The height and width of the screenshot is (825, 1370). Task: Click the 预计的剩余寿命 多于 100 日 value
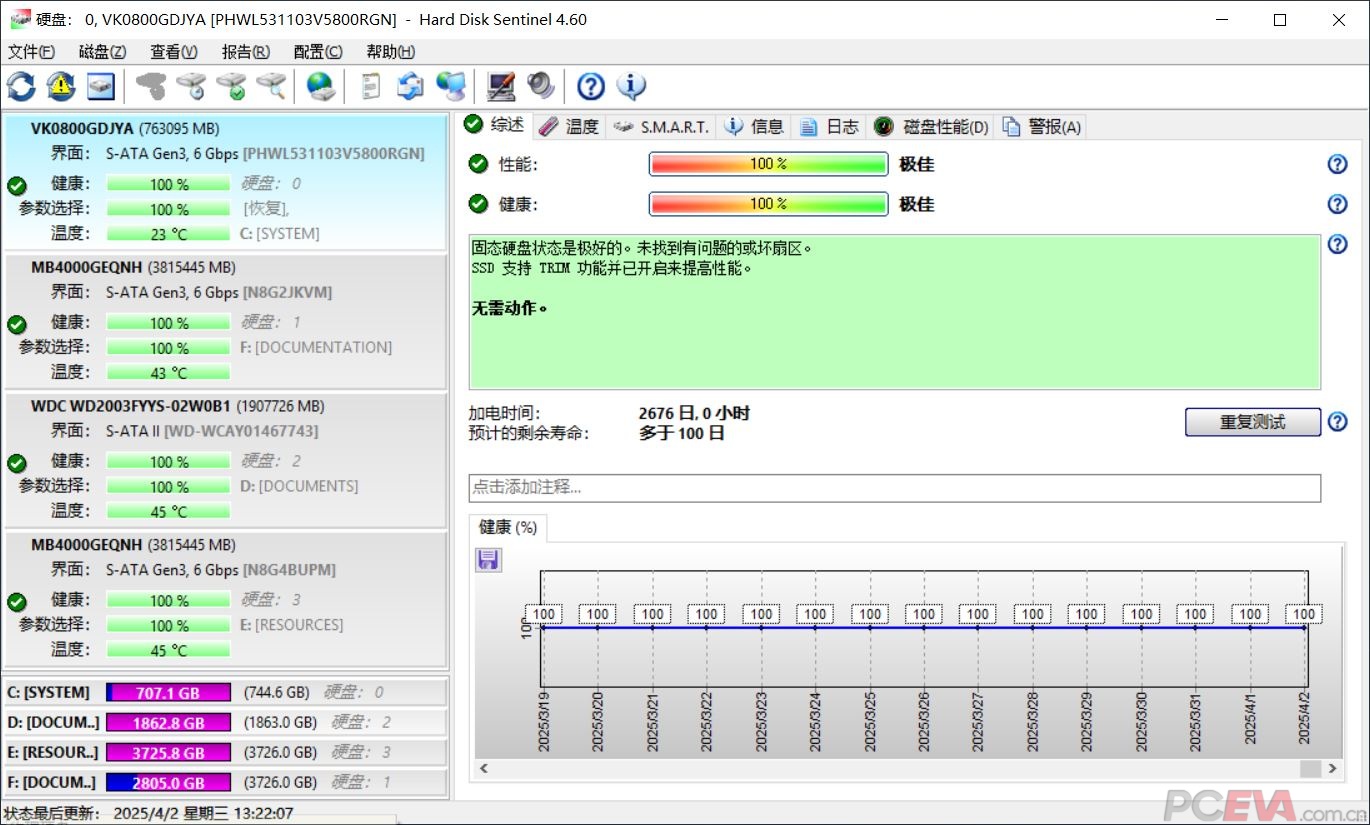click(x=681, y=433)
